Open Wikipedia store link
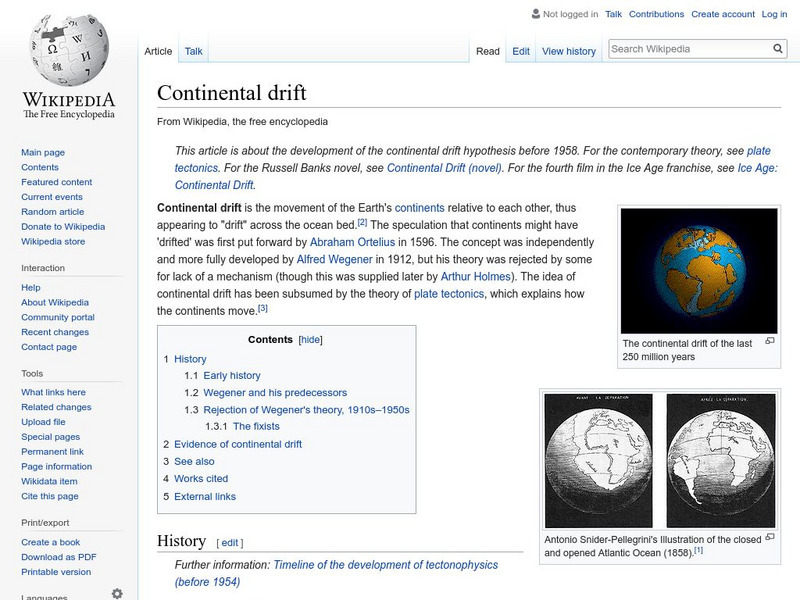Viewport: 800px width, 600px height. 53,241
